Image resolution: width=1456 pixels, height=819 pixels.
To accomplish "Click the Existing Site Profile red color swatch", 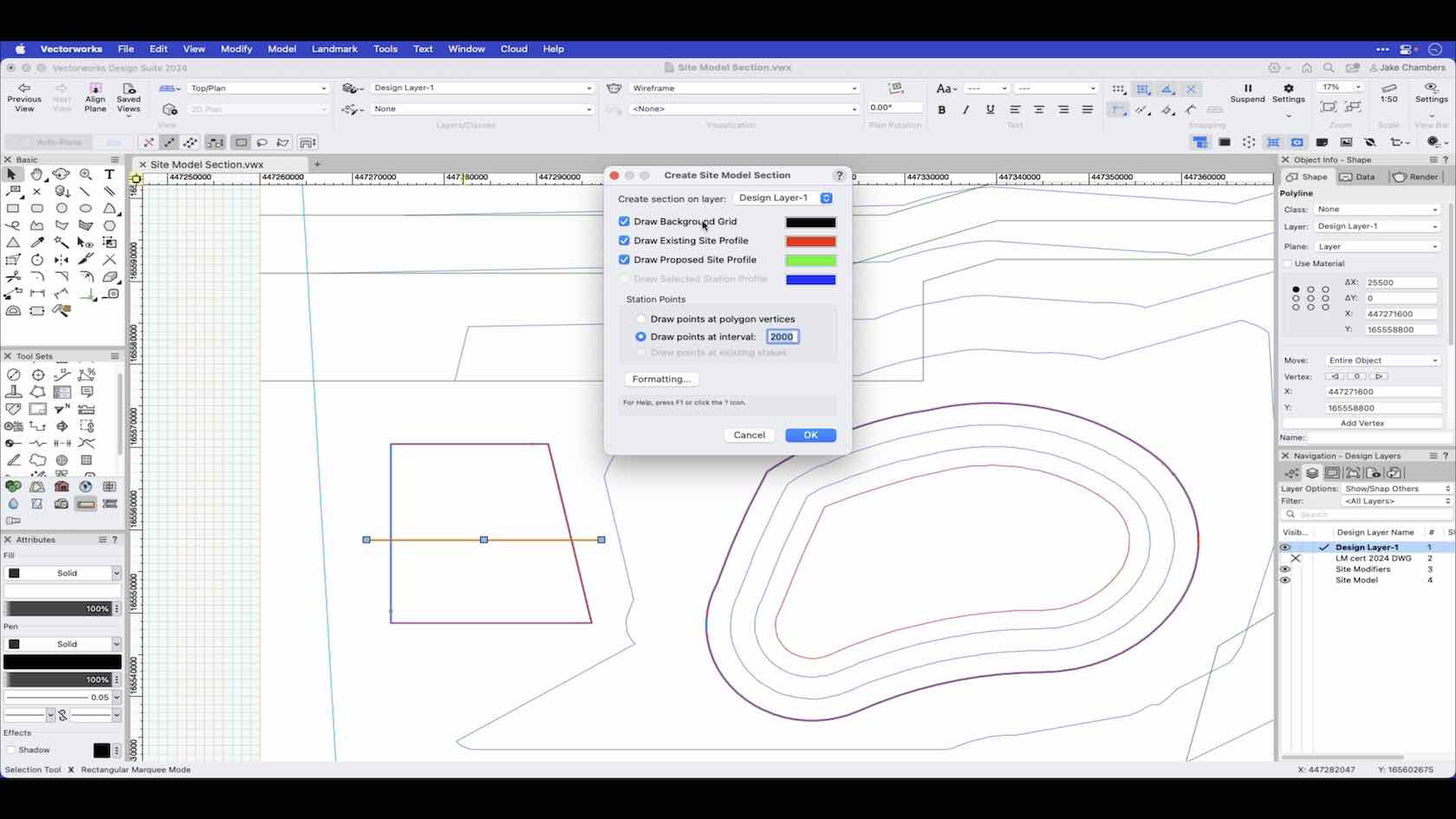I will click(810, 241).
